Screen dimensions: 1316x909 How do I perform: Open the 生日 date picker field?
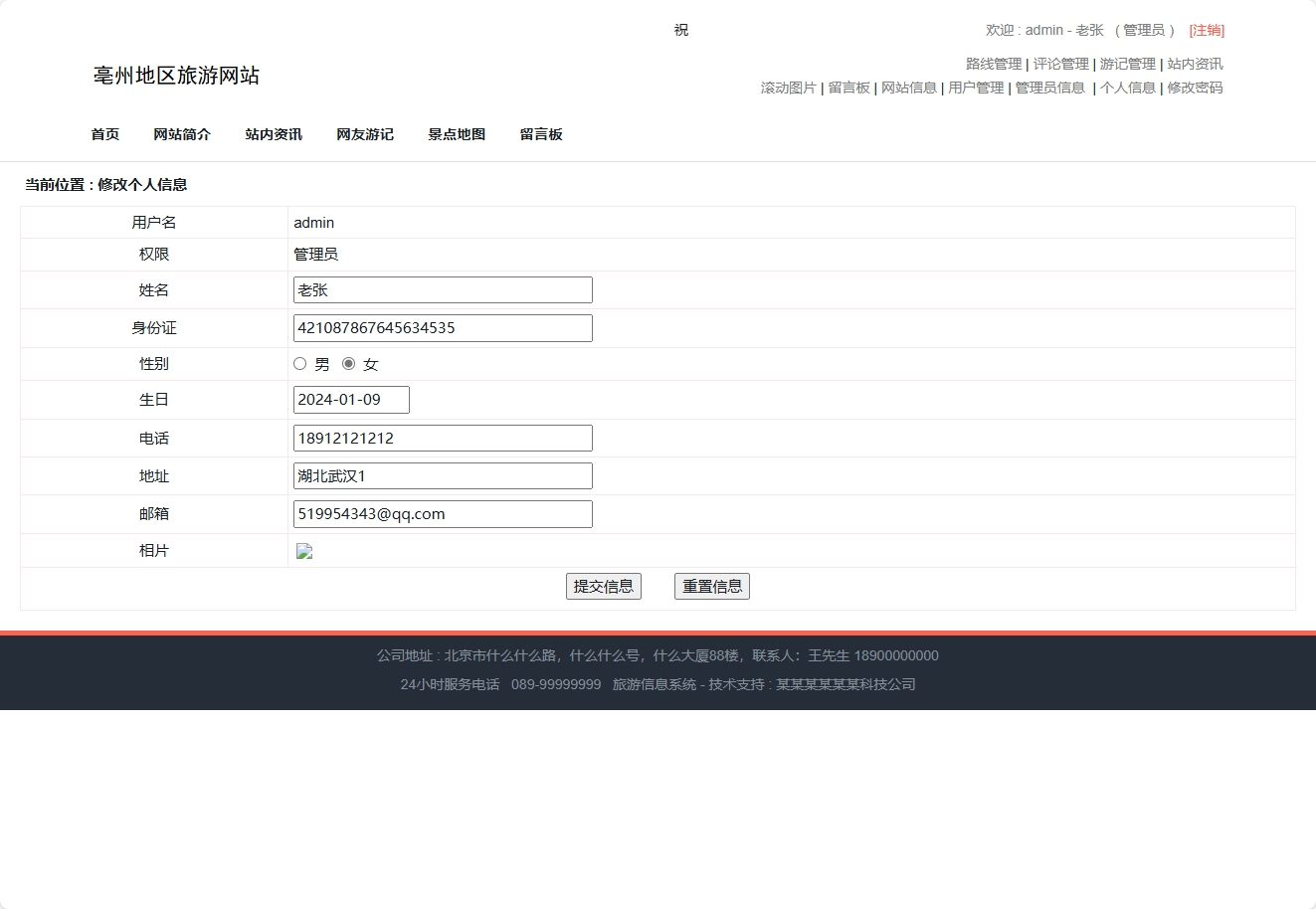point(350,399)
